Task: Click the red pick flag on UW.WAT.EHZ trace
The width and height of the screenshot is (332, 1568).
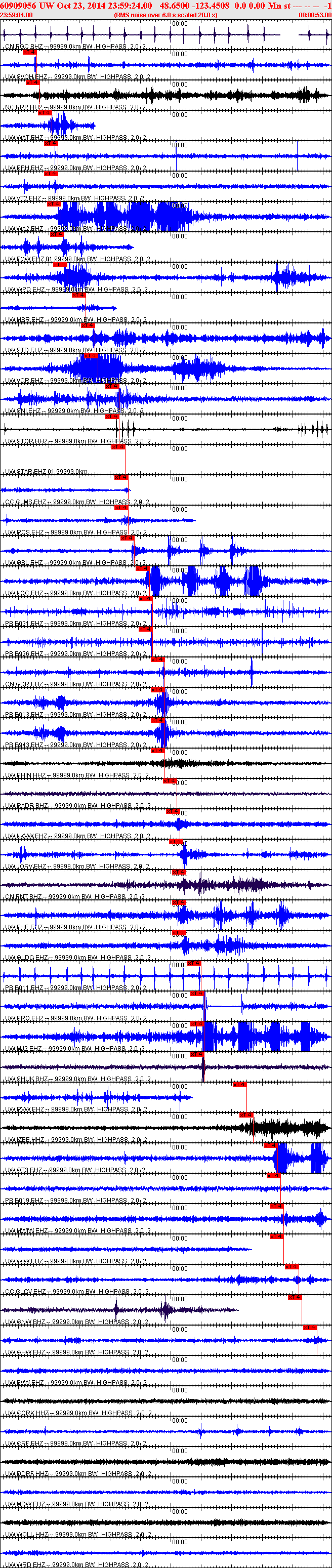Action: point(45,112)
